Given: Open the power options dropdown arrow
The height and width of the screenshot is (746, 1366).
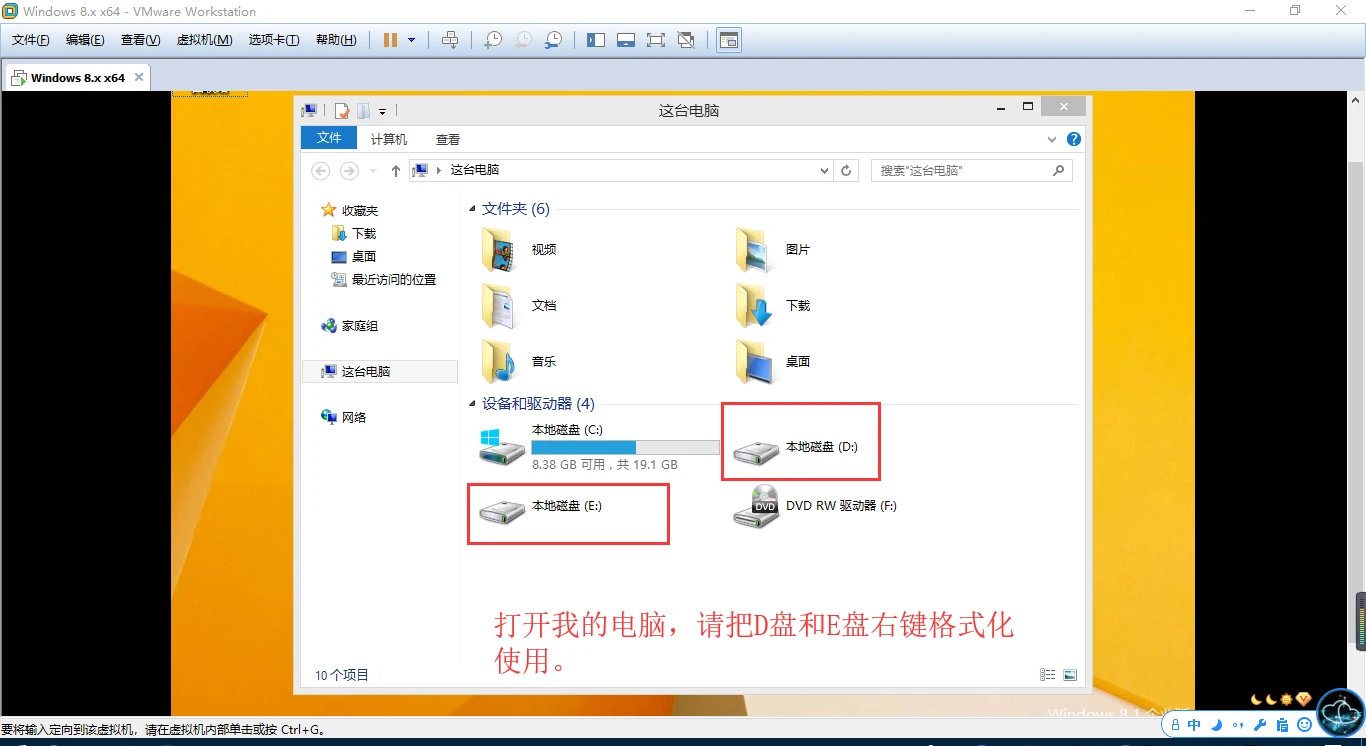Looking at the screenshot, I should (411, 40).
